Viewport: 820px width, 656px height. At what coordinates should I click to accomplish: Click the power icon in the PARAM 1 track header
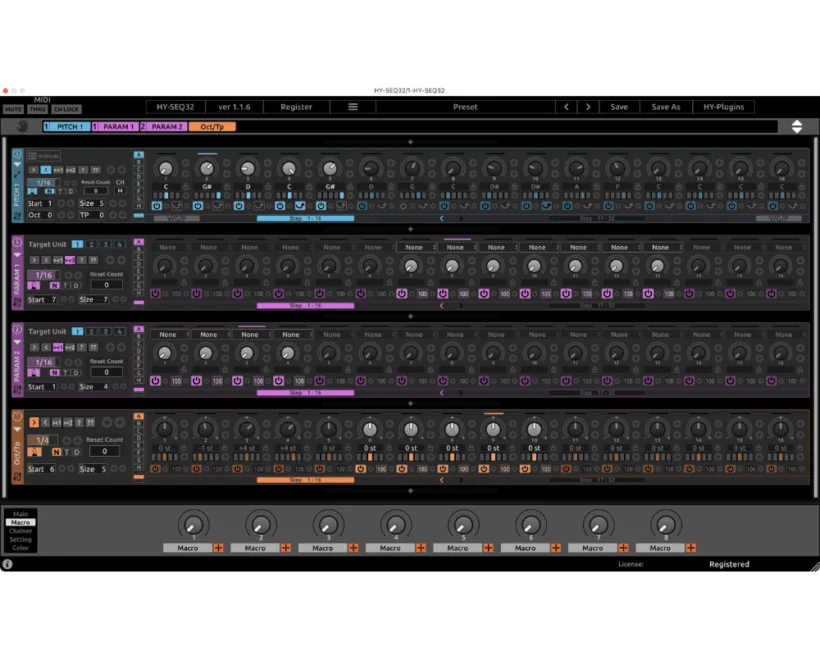click(x=16, y=241)
